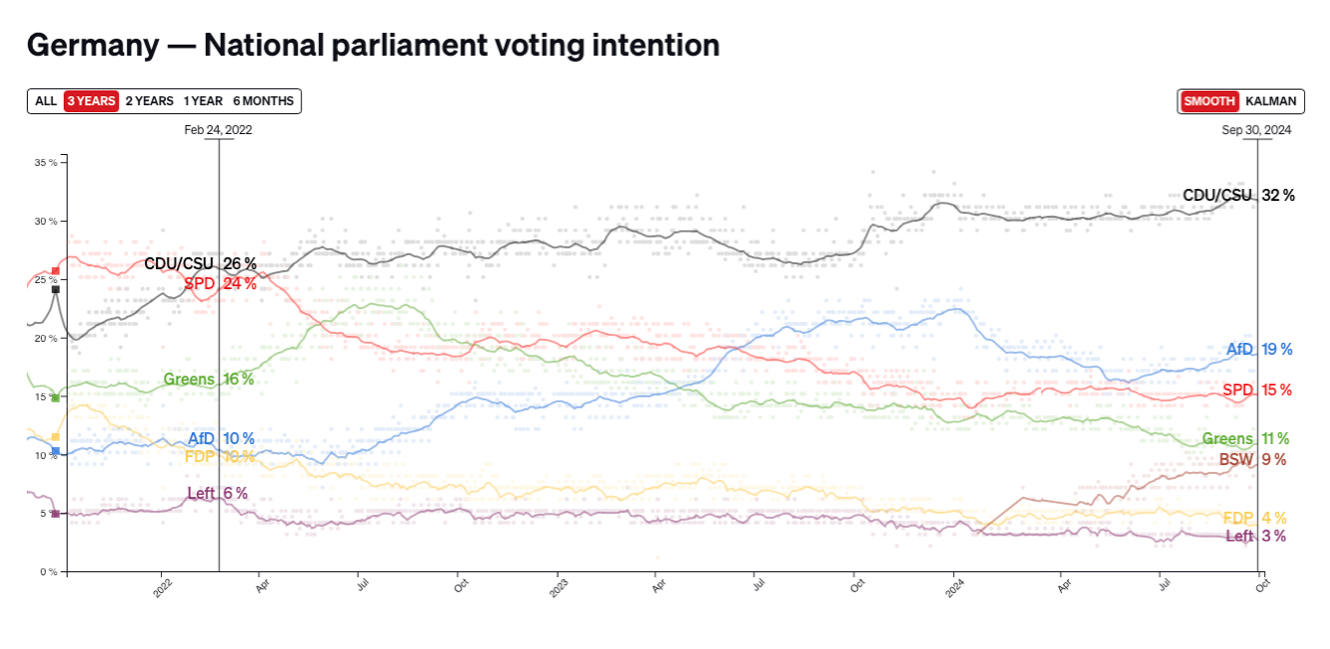Switch to 6 MONTHS time range
Screen dimensions: 1330x649
coord(263,101)
